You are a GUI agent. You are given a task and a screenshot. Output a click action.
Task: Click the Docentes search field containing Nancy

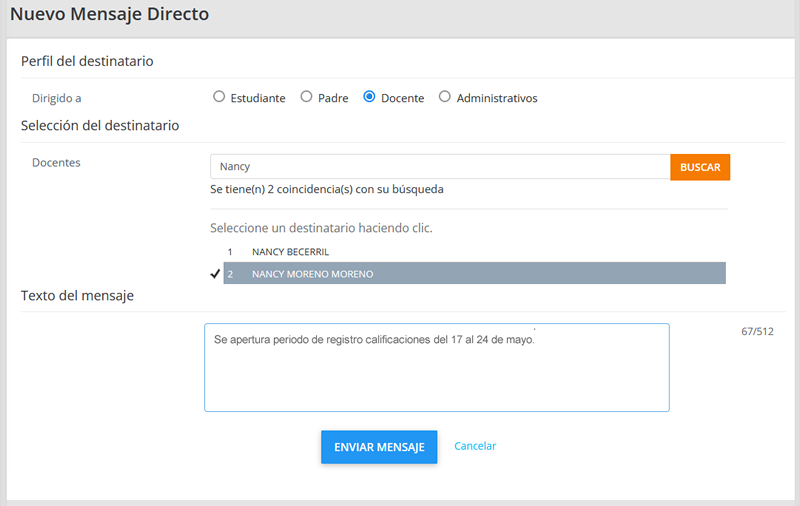(439, 167)
